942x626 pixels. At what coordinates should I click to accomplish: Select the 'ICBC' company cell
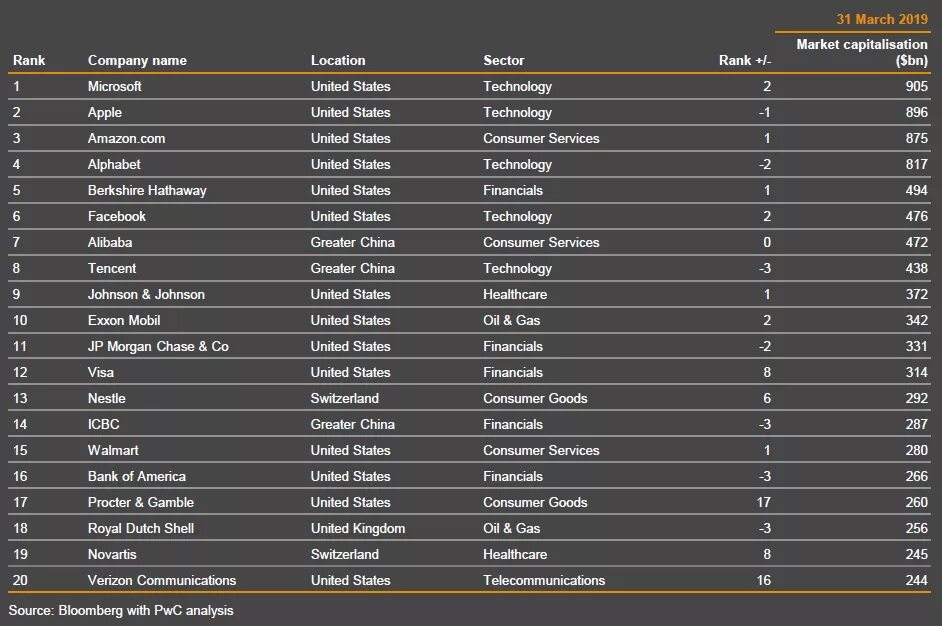point(103,424)
